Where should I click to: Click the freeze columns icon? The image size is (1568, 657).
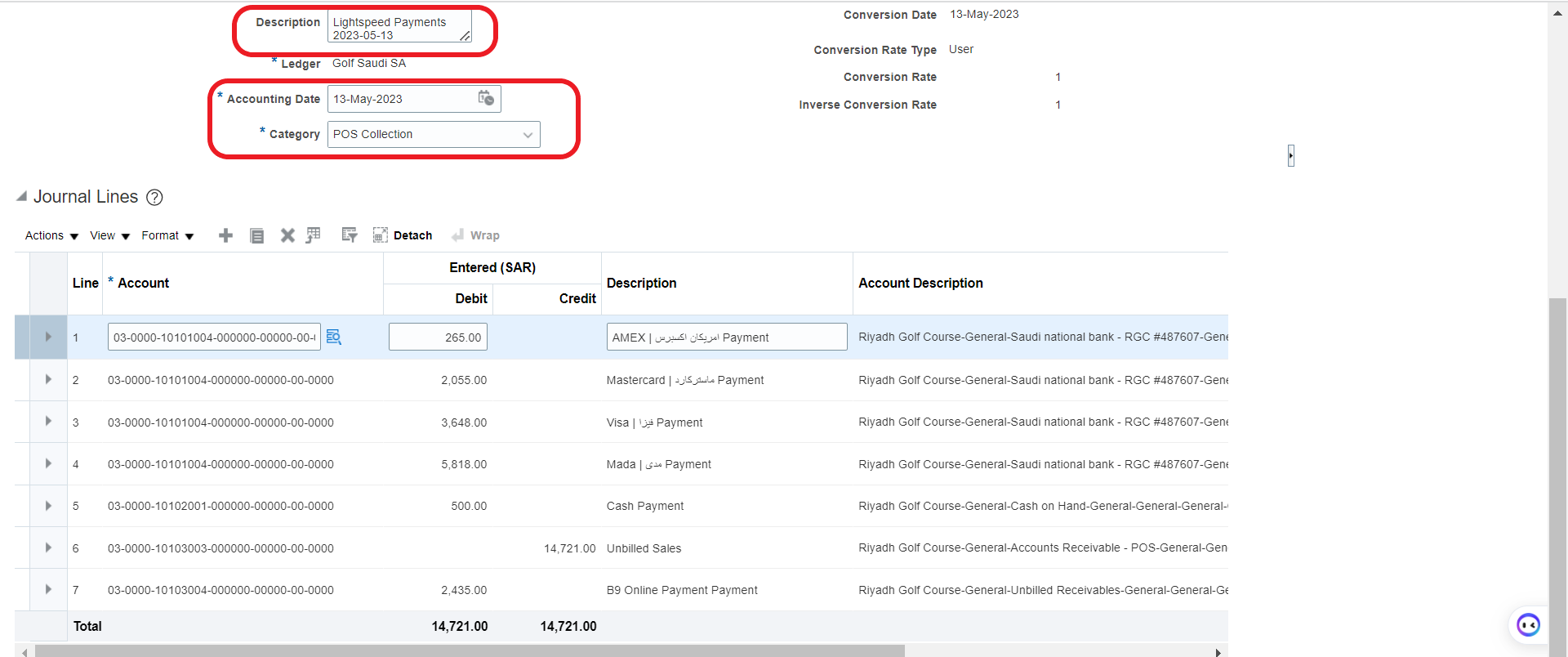click(x=314, y=235)
